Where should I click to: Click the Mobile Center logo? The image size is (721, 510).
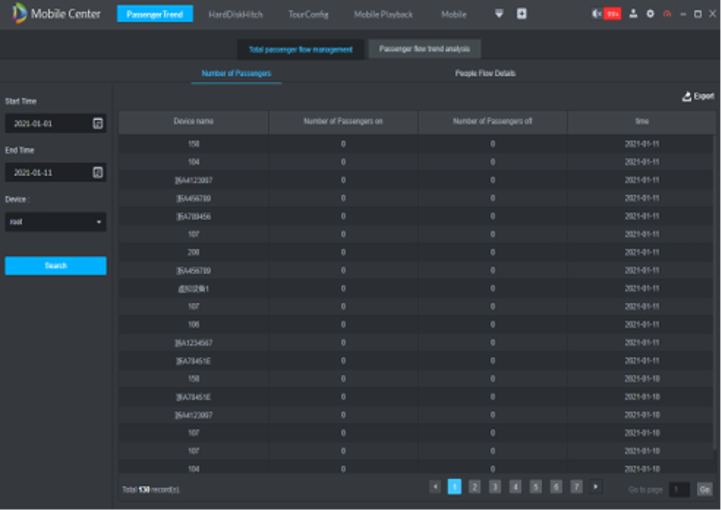click(19, 14)
